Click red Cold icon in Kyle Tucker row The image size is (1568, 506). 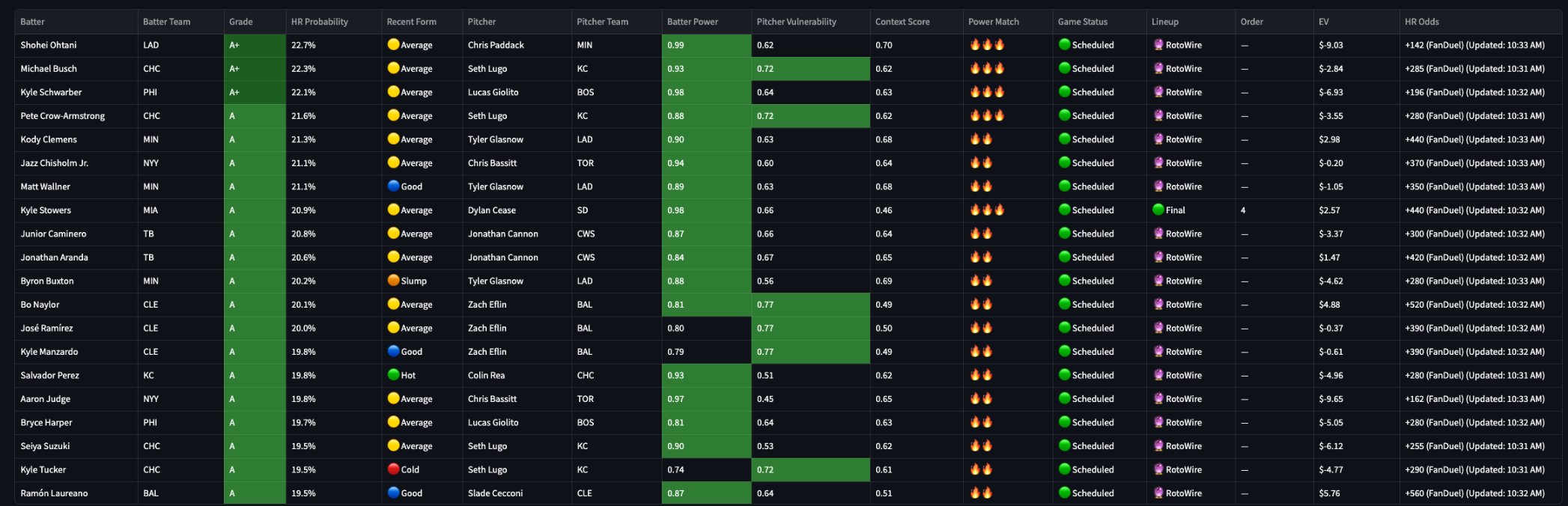click(x=393, y=469)
